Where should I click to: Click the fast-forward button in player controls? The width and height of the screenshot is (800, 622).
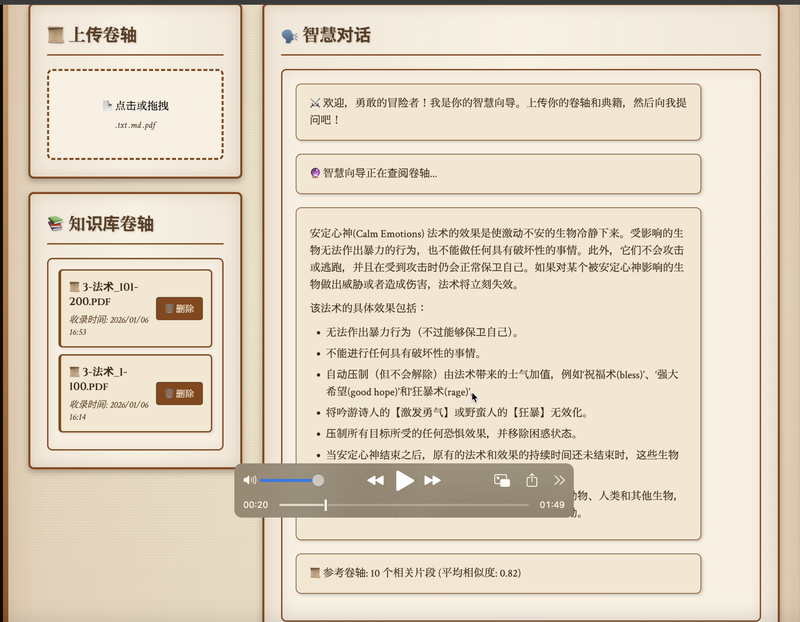[x=433, y=481]
